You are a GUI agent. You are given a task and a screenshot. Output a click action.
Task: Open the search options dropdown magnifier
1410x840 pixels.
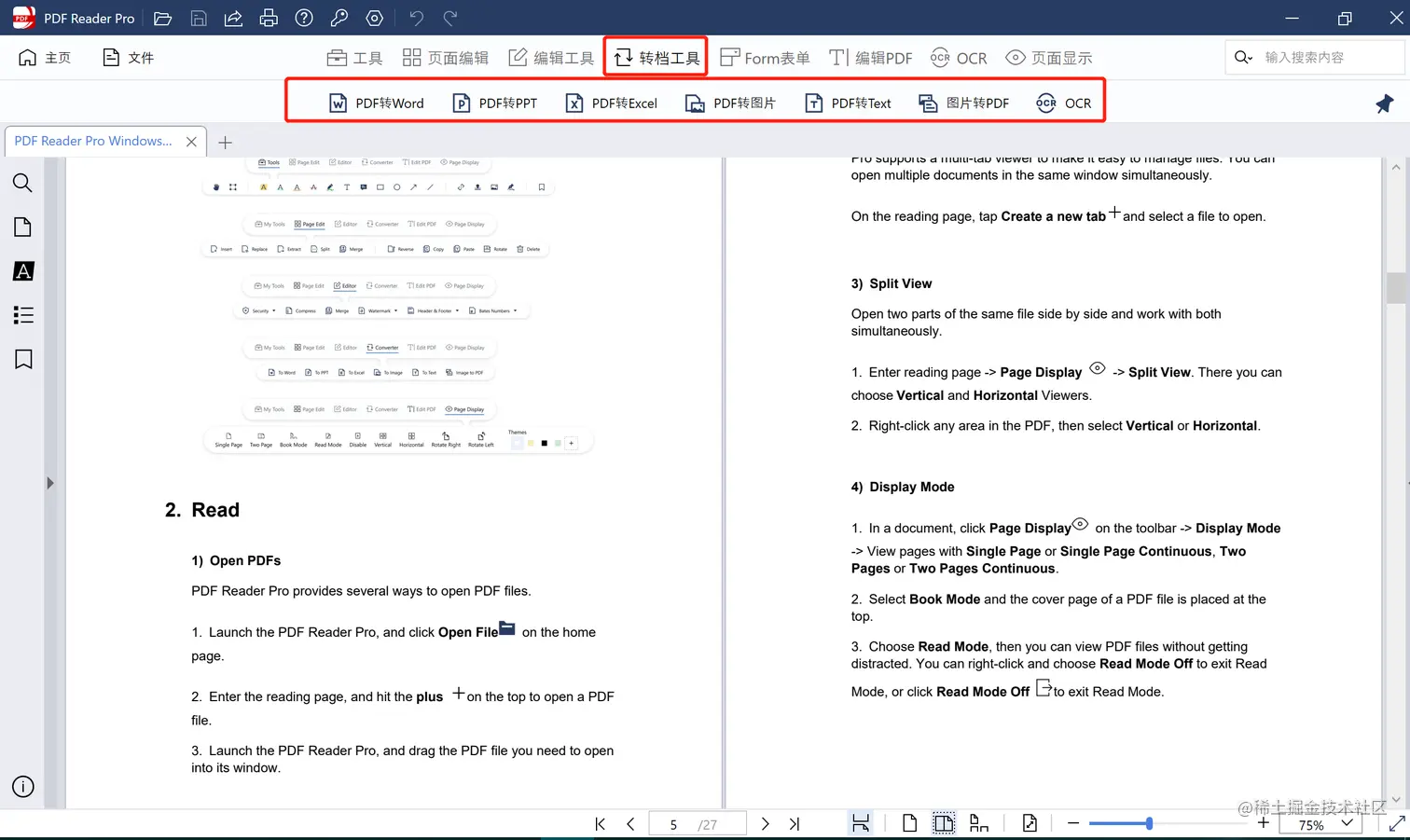(x=1243, y=58)
